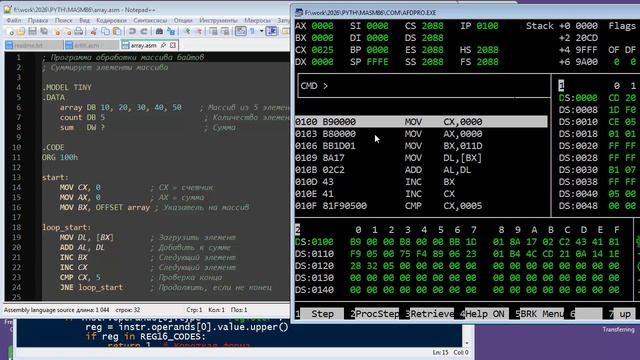Click the Notepad++ title bar app icon
Image resolution: width=640 pixels, height=360 pixels.
coord(8,9)
